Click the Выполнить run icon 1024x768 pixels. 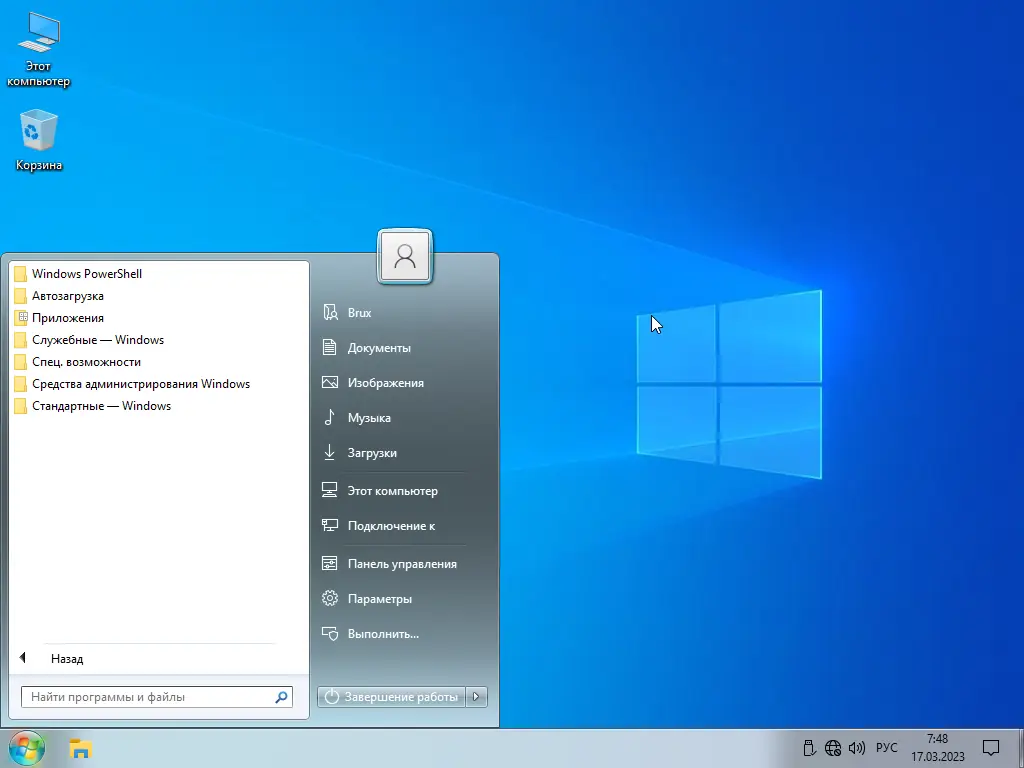click(x=330, y=633)
